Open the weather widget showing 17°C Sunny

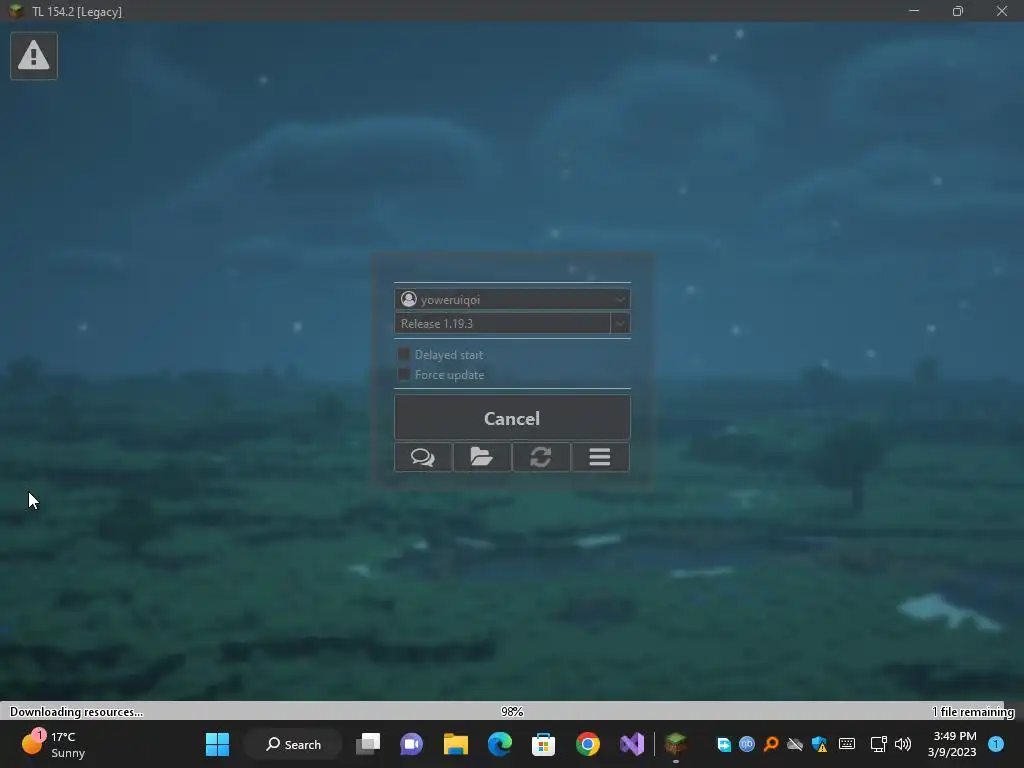pos(54,744)
